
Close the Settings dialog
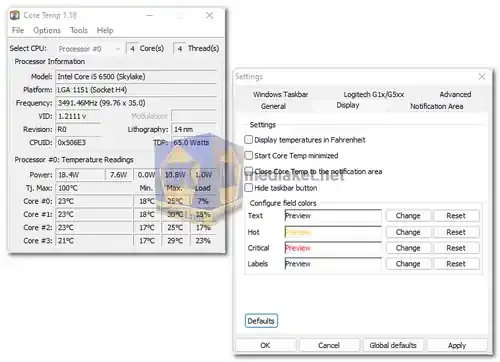(x=482, y=77)
